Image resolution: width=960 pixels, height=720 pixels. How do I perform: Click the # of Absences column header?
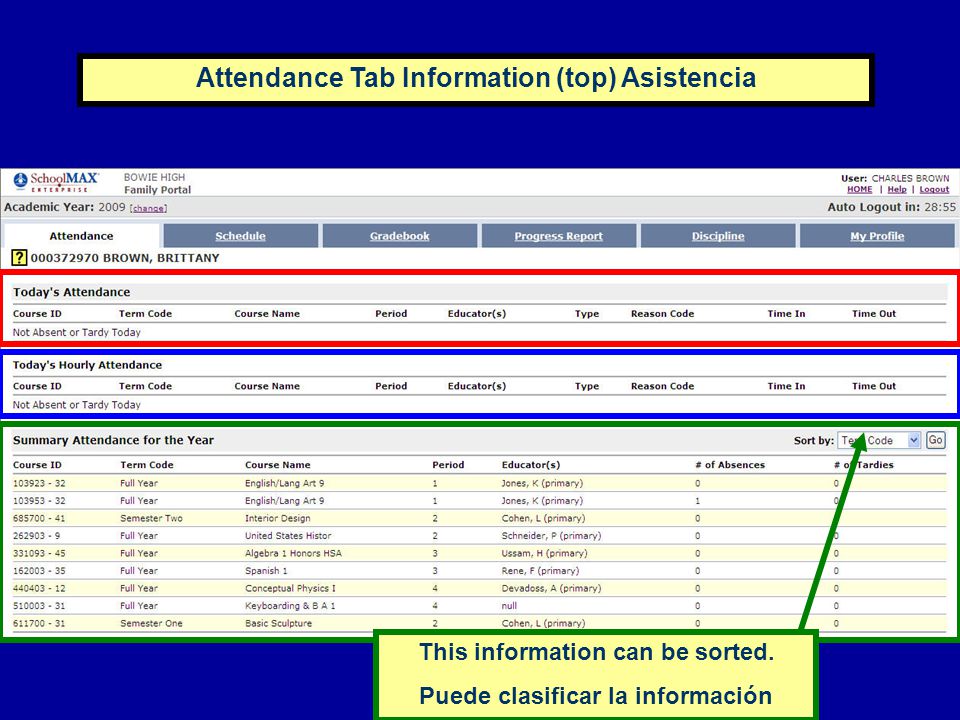pyautogui.click(x=730, y=465)
